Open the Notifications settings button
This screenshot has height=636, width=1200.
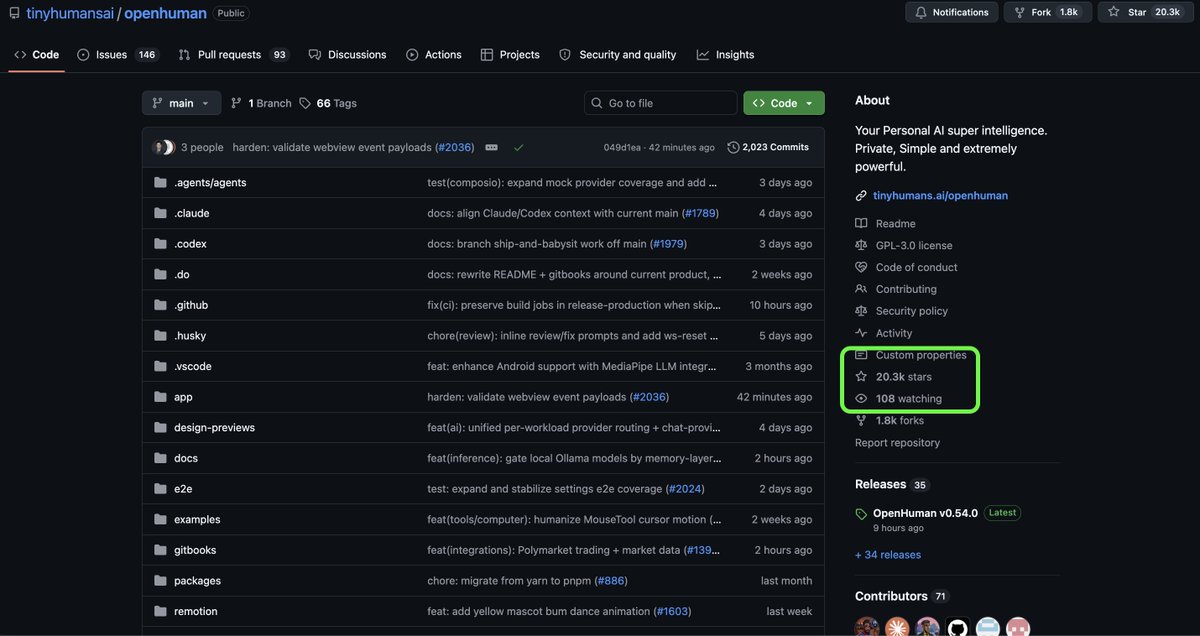(x=950, y=12)
